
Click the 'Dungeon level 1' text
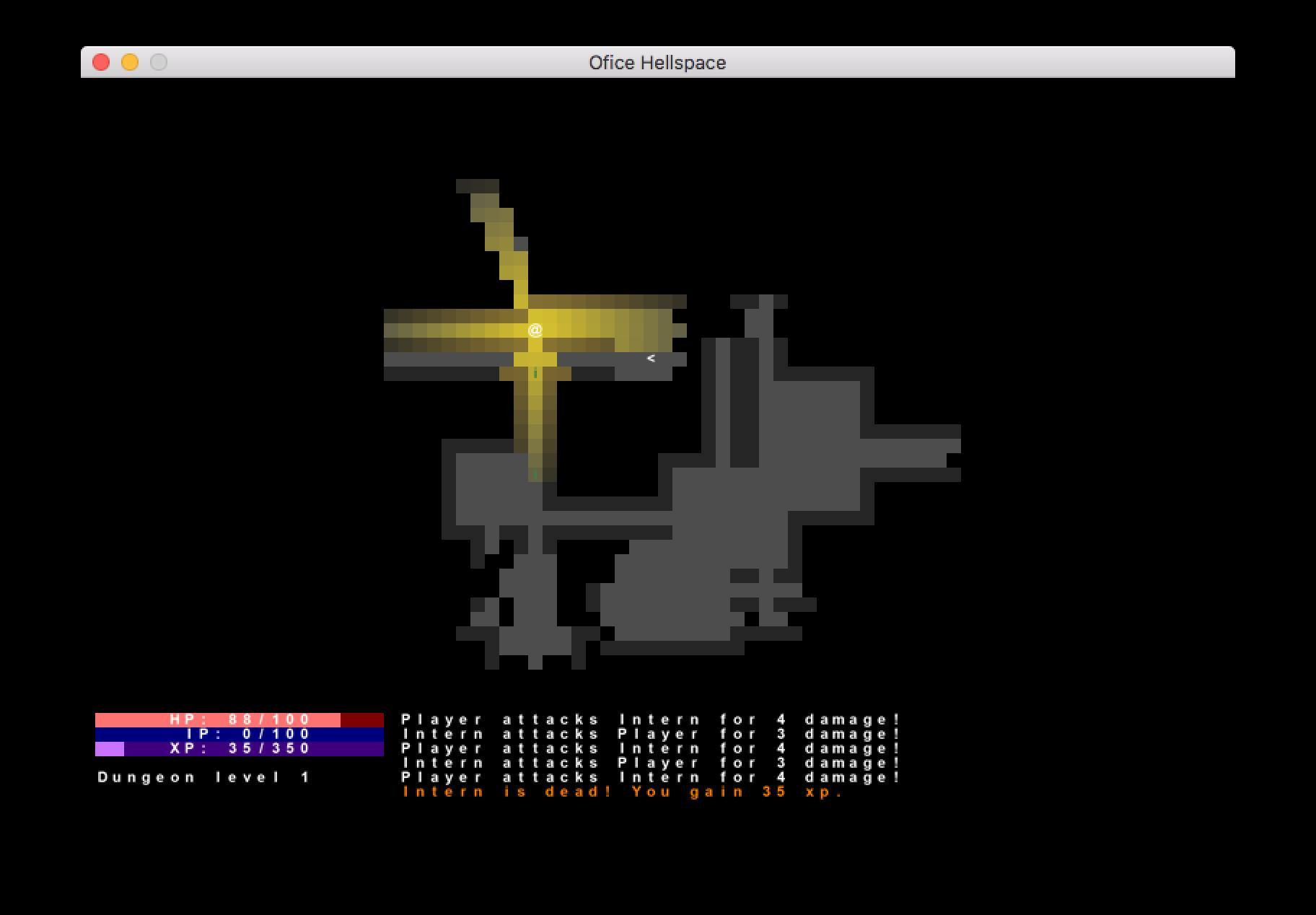tap(204, 777)
